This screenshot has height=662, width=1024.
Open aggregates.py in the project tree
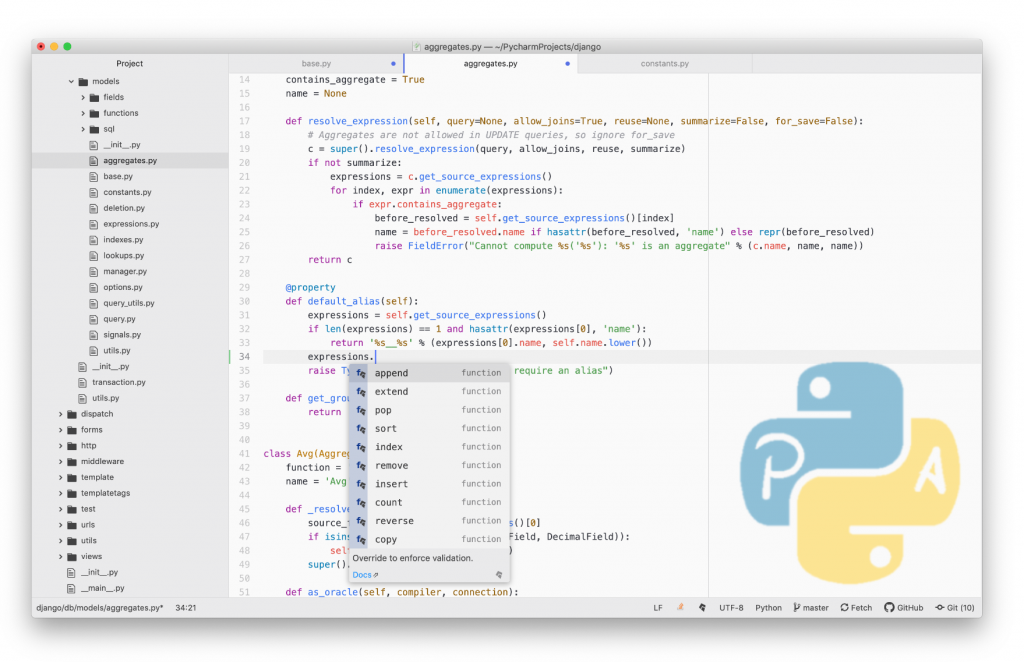tap(130, 161)
